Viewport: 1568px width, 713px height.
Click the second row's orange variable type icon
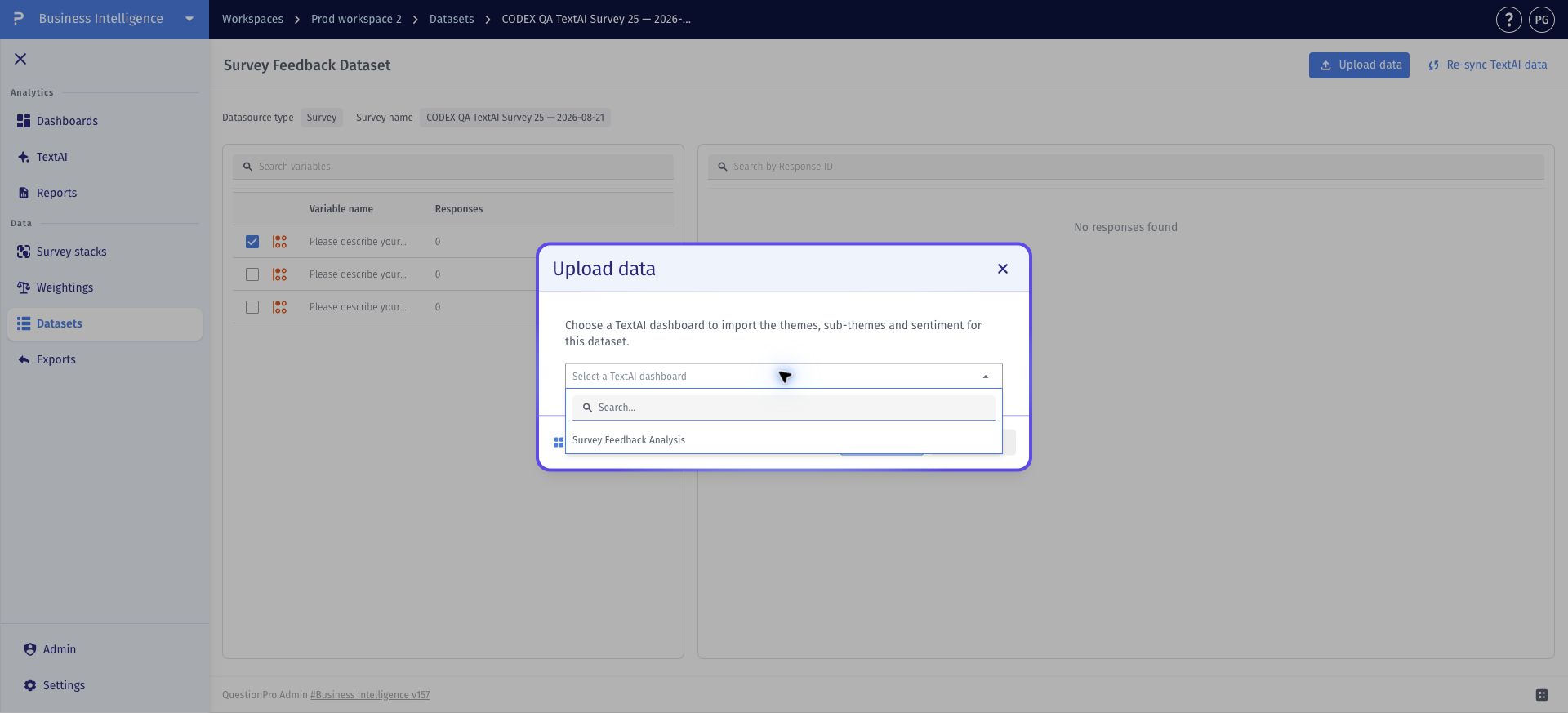(x=279, y=274)
